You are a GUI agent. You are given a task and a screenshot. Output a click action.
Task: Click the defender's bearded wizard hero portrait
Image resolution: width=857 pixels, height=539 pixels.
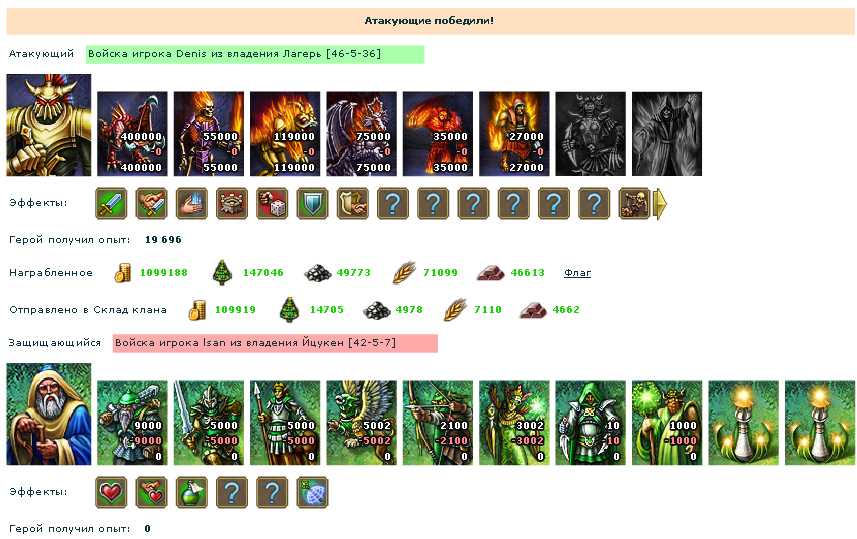(49, 414)
